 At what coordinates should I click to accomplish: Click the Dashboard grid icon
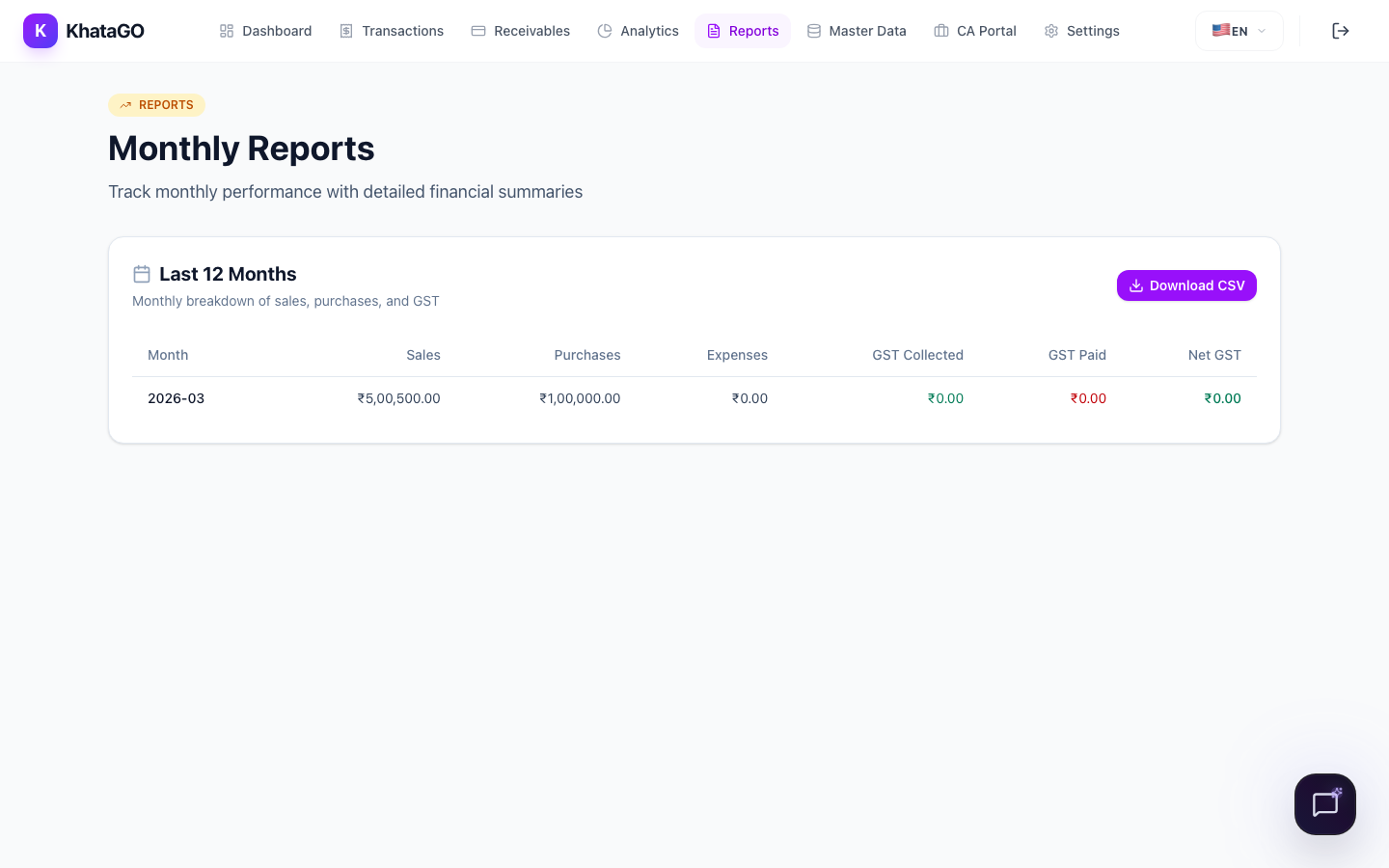coord(227,31)
